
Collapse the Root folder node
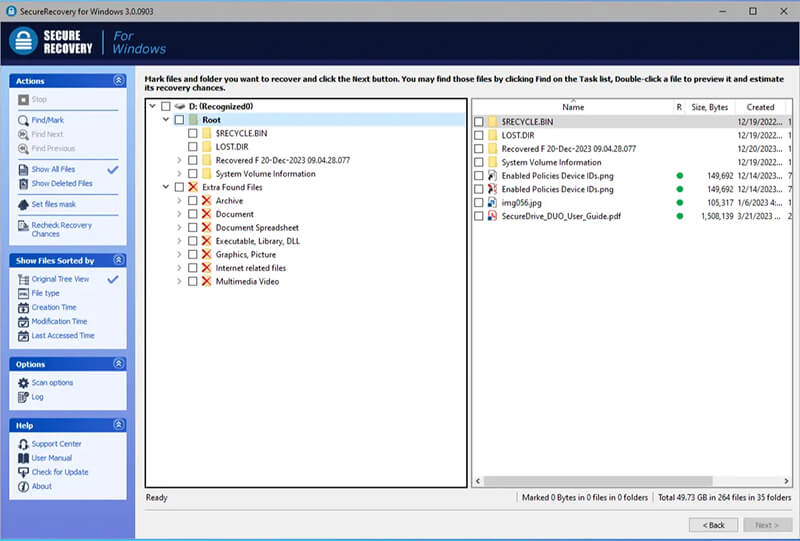click(166, 119)
